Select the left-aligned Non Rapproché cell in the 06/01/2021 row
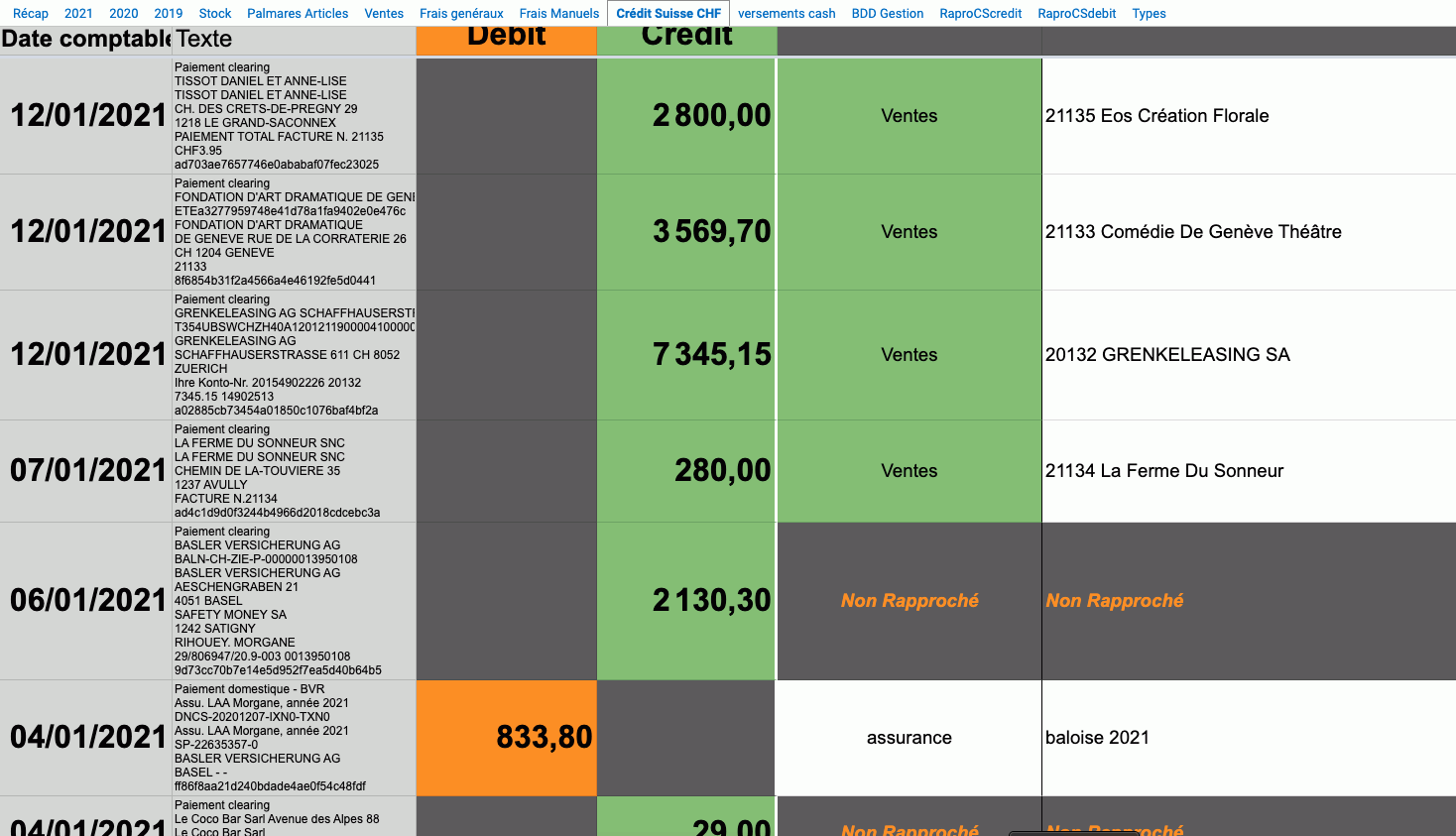 click(1249, 601)
